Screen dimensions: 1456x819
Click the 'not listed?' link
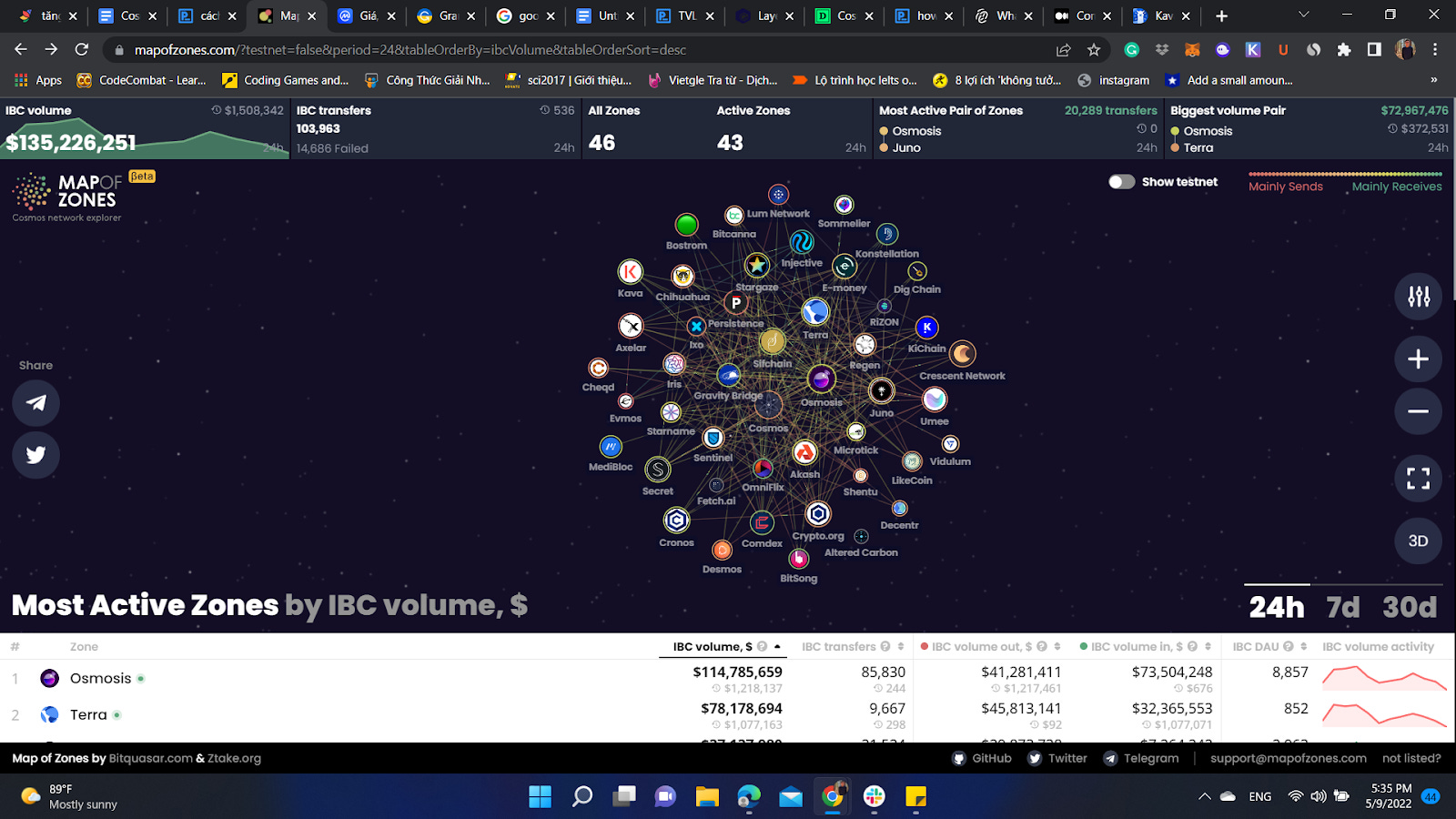[x=1411, y=758]
